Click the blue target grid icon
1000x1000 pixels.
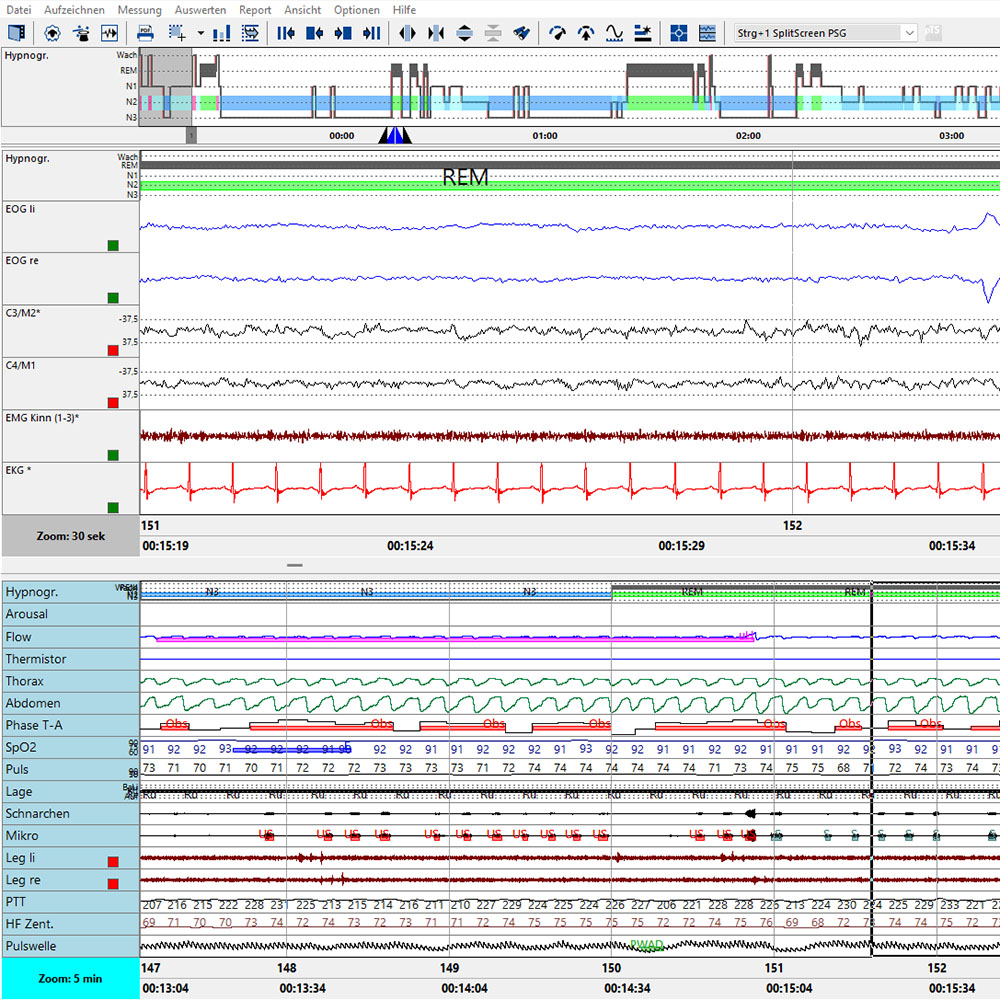click(x=679, y=33)
